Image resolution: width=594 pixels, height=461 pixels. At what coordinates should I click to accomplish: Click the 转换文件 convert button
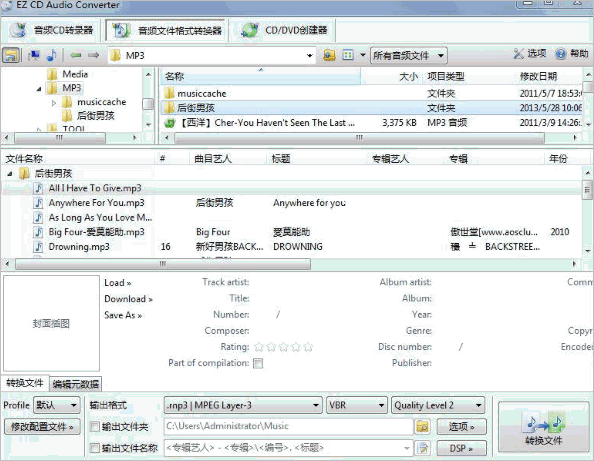point(543,427)
